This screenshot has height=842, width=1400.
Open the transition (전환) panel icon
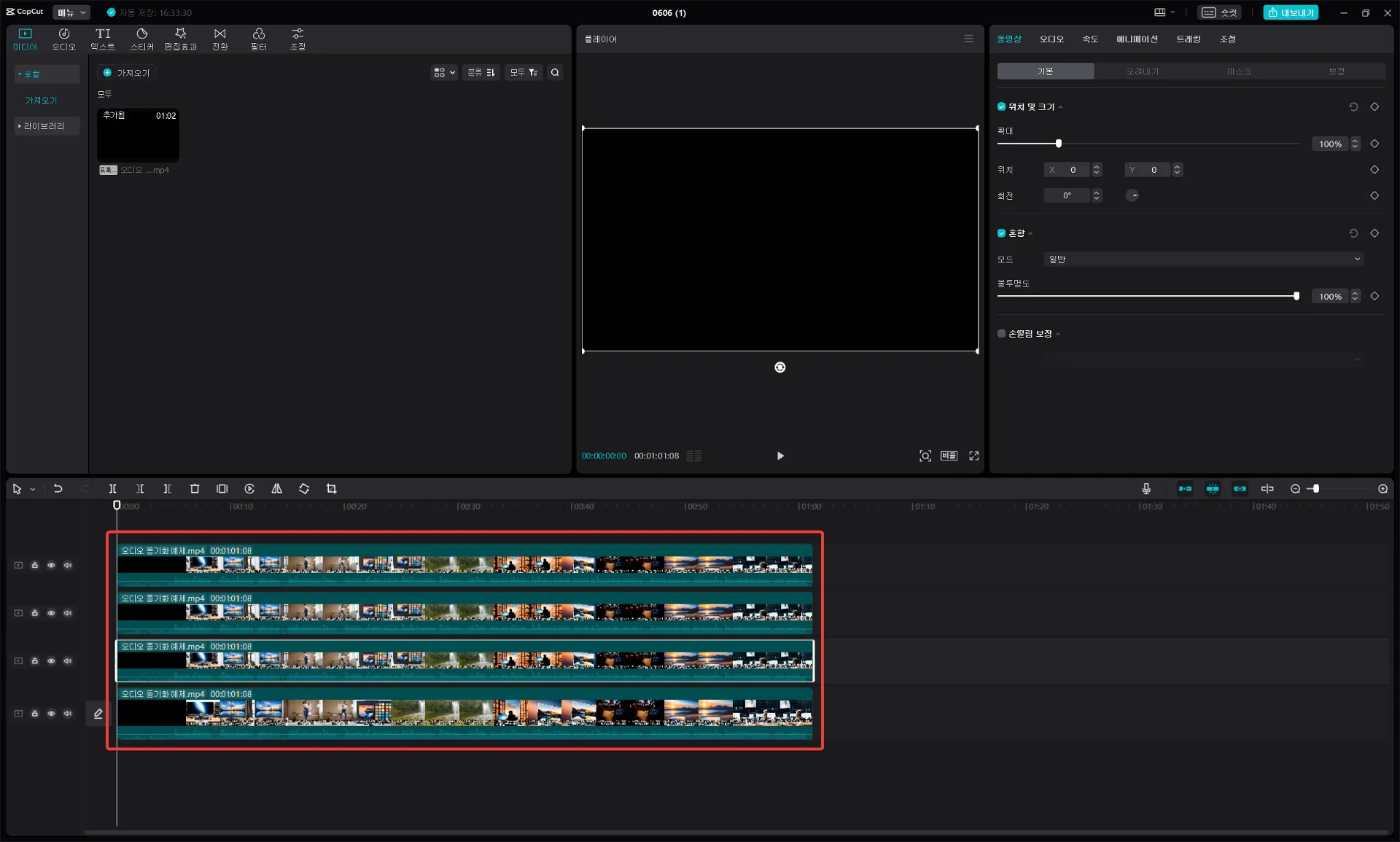click(219, 39)
